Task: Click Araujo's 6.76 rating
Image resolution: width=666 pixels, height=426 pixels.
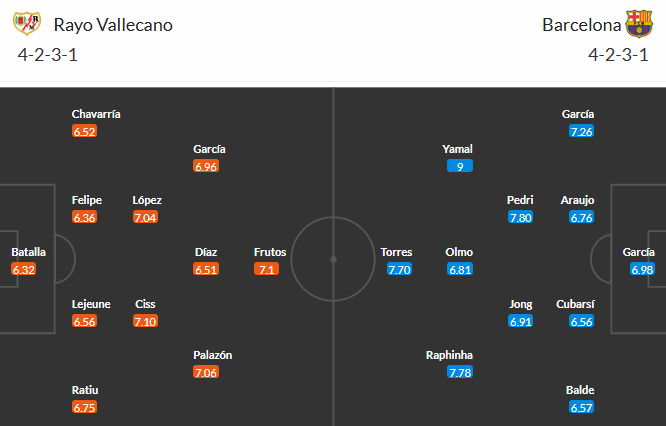Action: coord(581,217)
